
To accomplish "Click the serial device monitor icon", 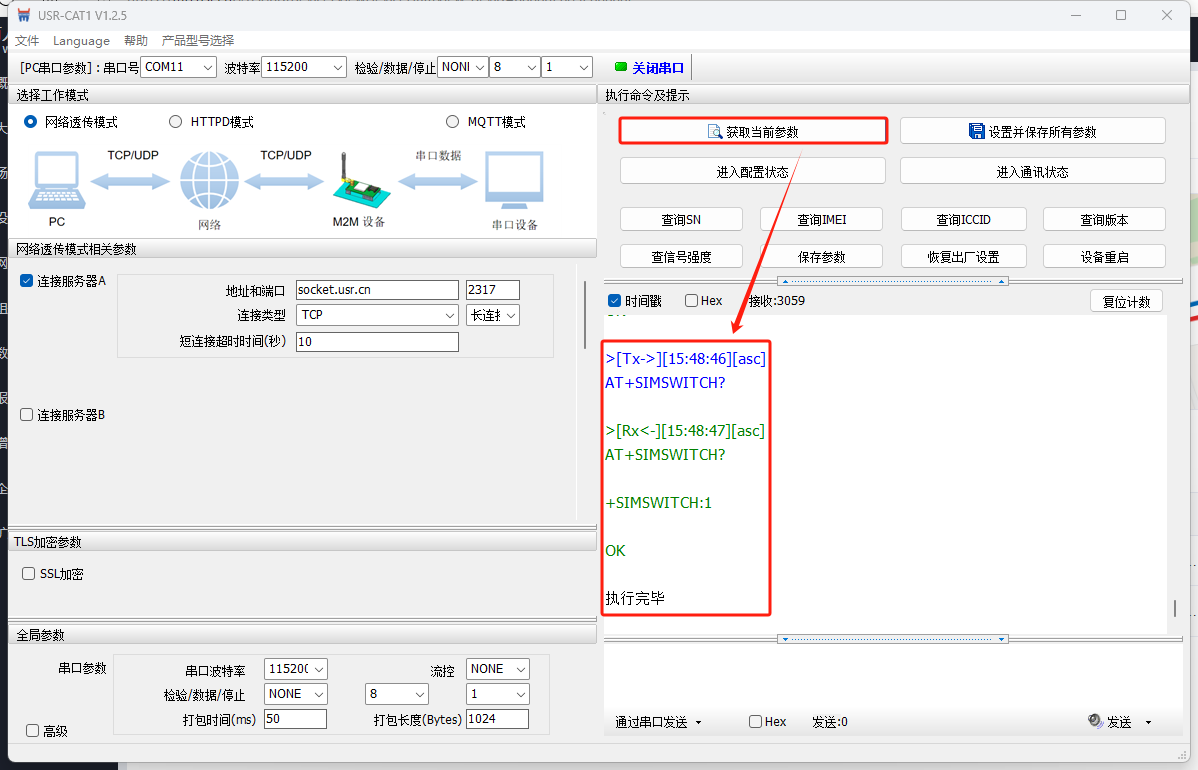I will [x=514, y=182].
